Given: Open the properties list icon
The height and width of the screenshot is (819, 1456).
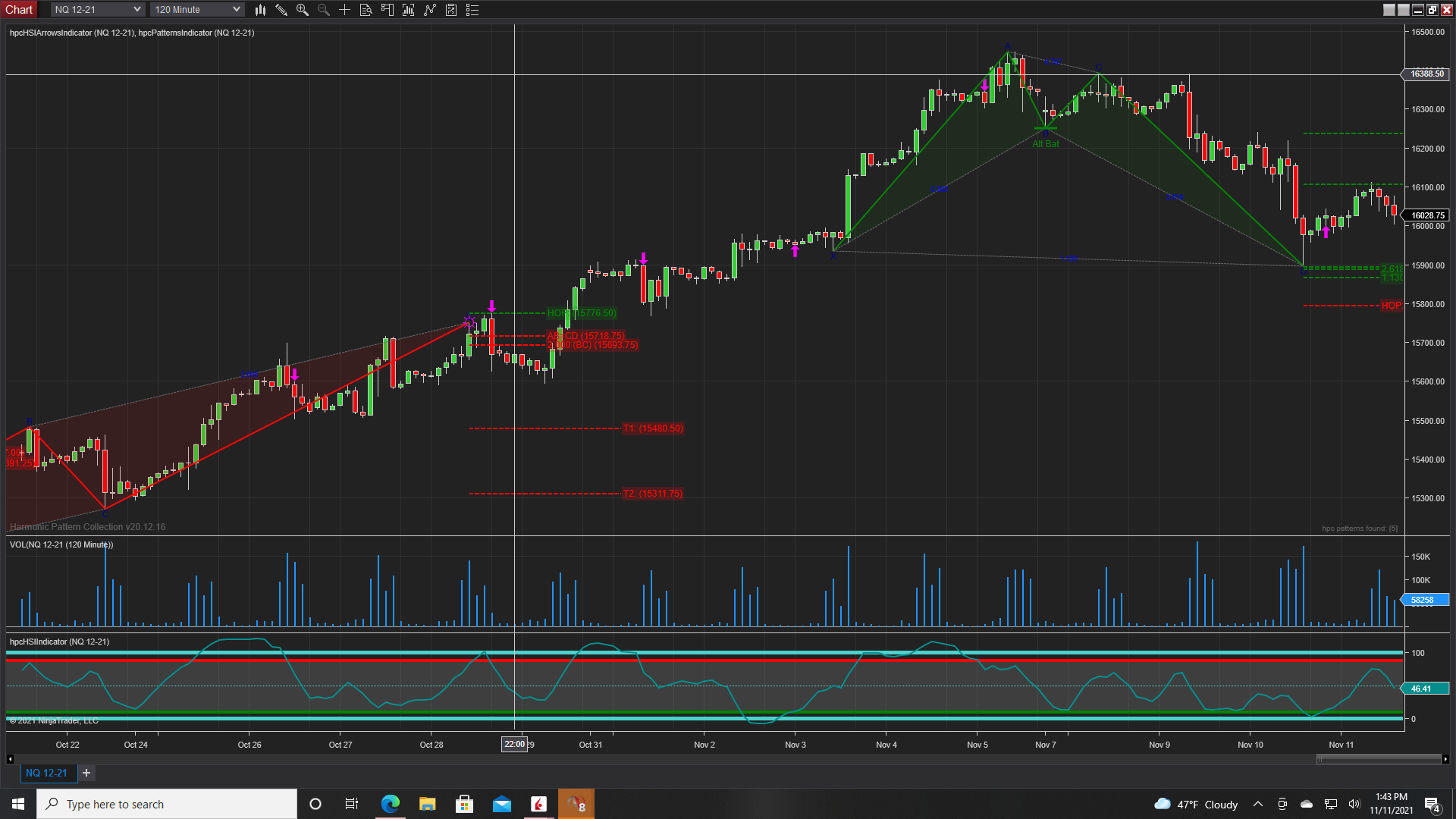Looking at the screenshot, I should (472, 10).
